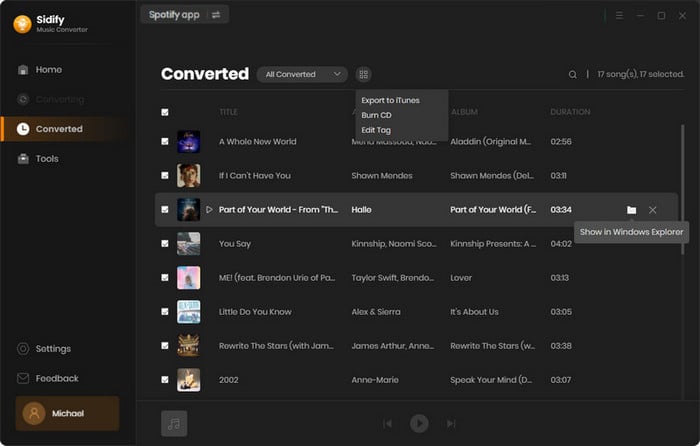Open the grid tools icon beside the filter
Screen dimensions: 700x446
363,74
